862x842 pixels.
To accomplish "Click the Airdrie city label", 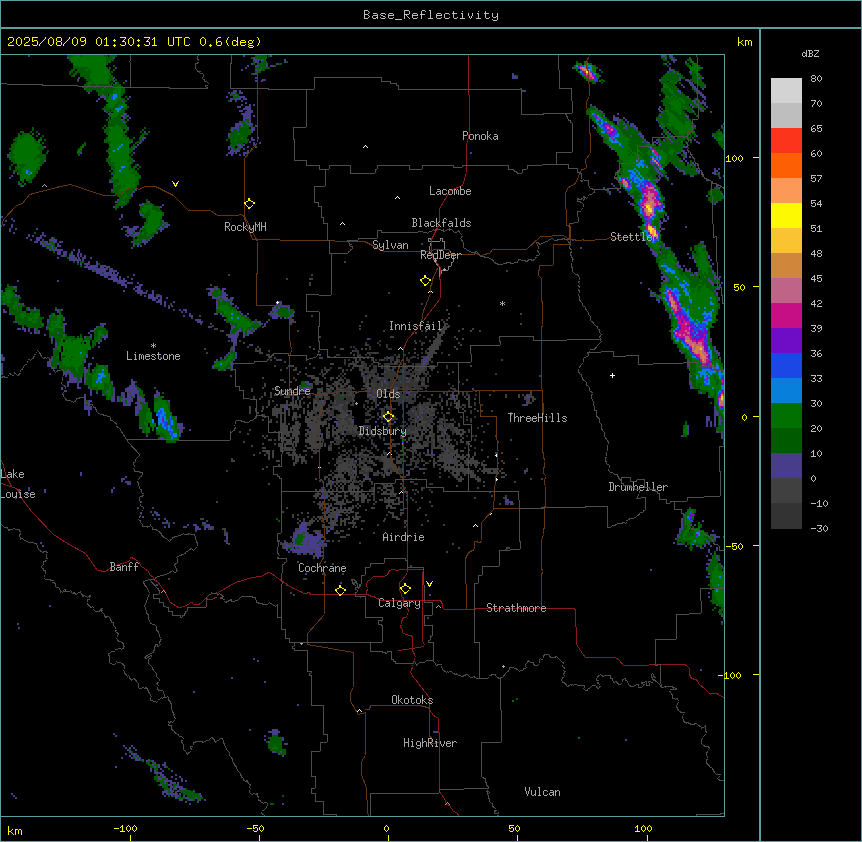I will (x=403, y=538).
